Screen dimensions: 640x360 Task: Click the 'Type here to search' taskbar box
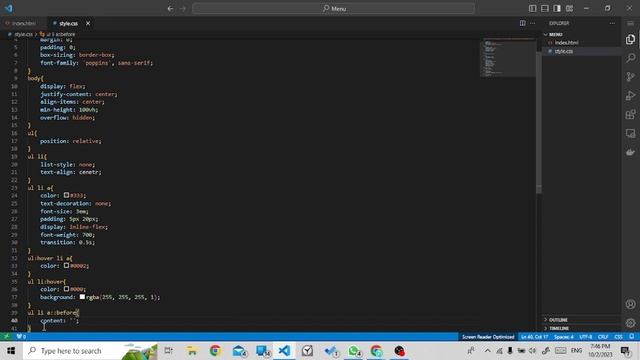click(x=90, y=351)
